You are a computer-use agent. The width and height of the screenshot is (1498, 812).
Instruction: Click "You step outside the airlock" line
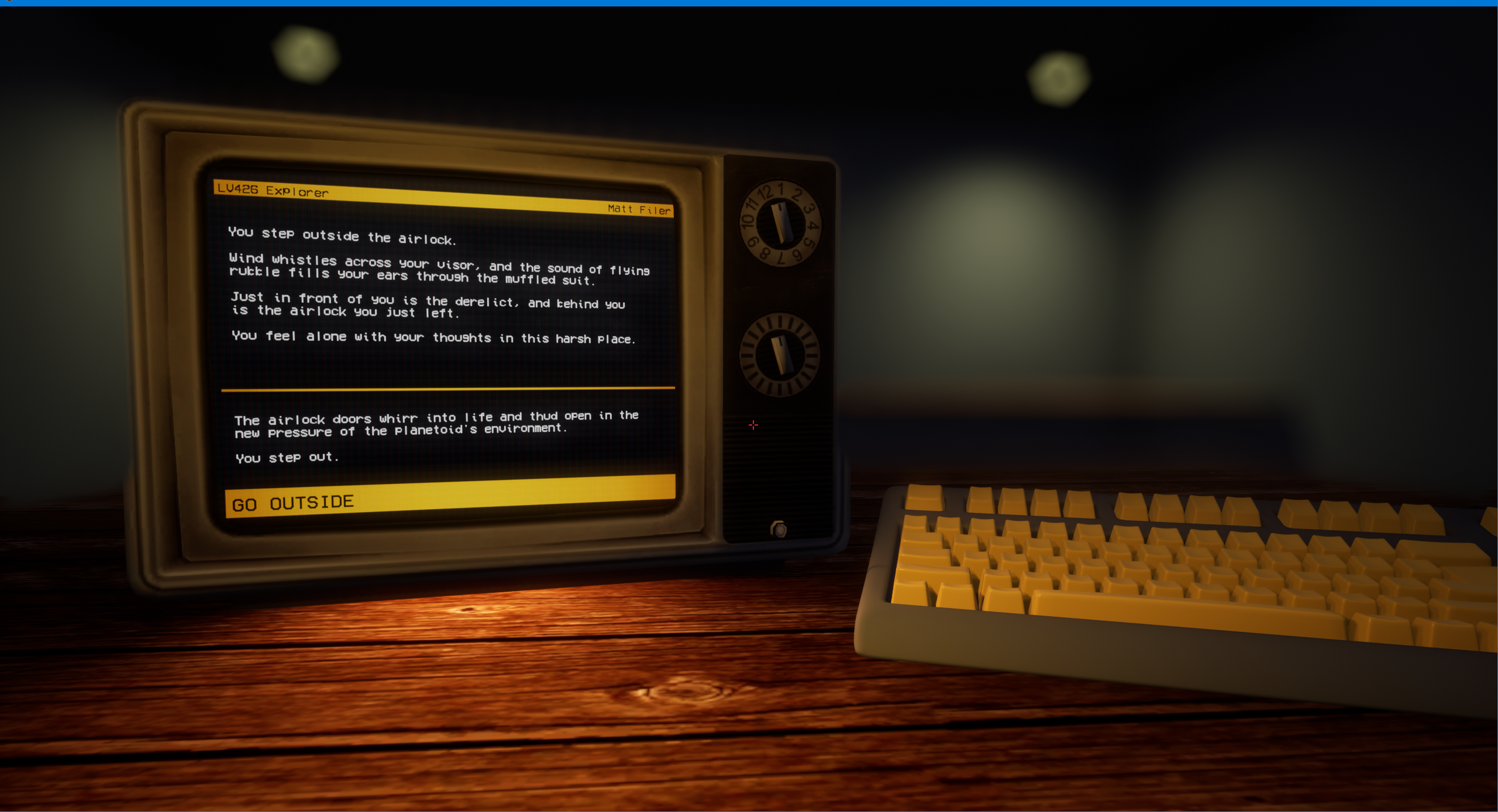[342, 236]
